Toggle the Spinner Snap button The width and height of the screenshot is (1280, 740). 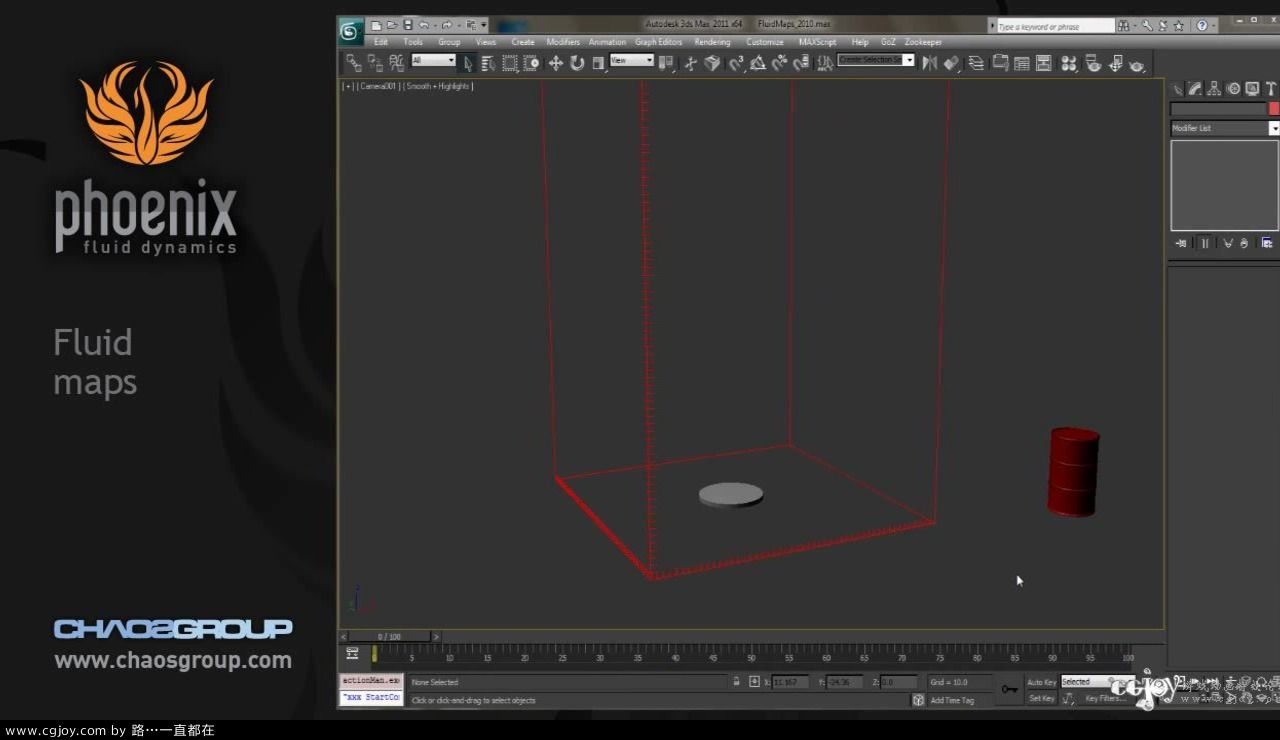click(802, 63)
